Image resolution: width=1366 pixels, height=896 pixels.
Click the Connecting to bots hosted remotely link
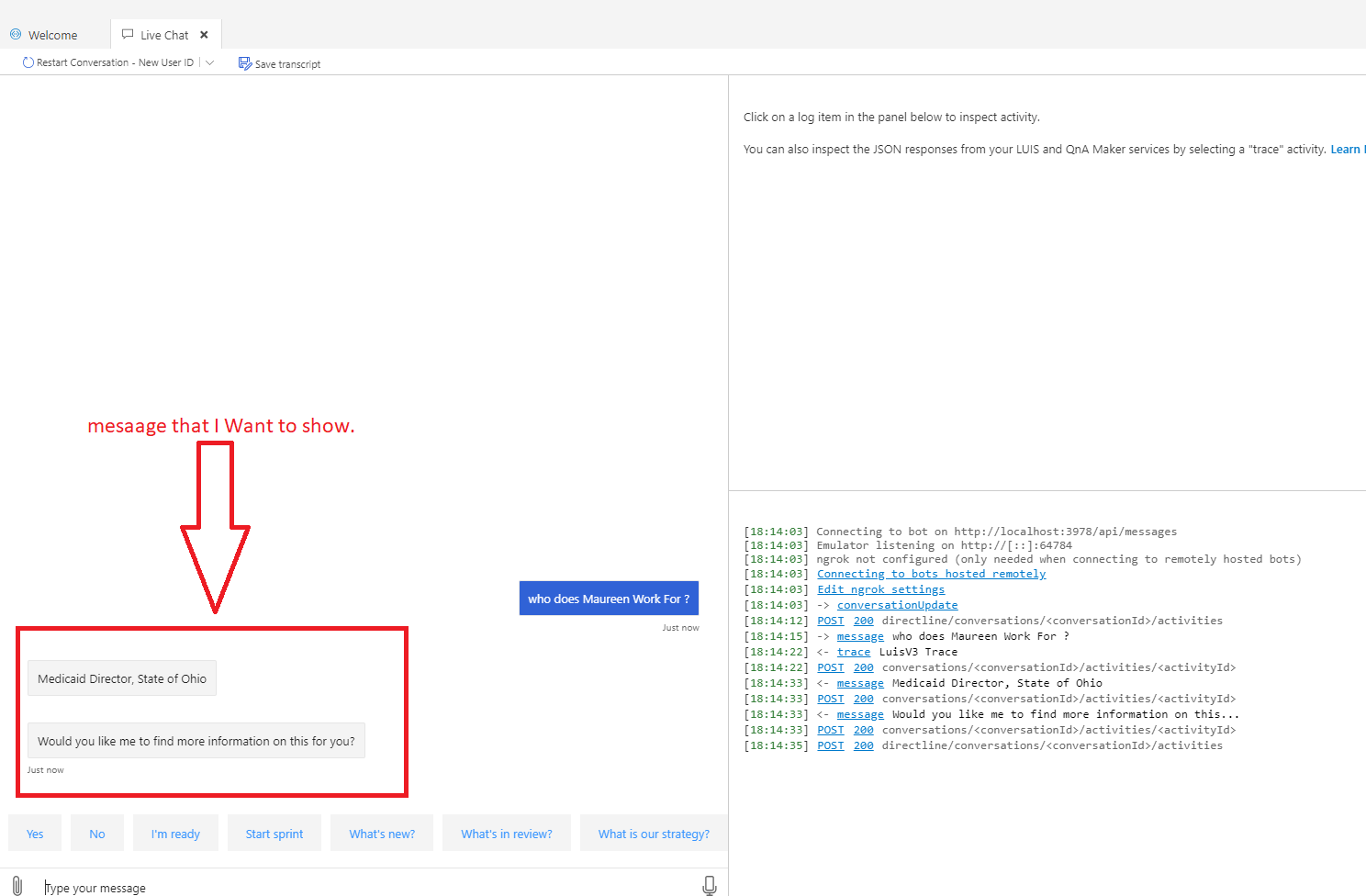(931, 573)
